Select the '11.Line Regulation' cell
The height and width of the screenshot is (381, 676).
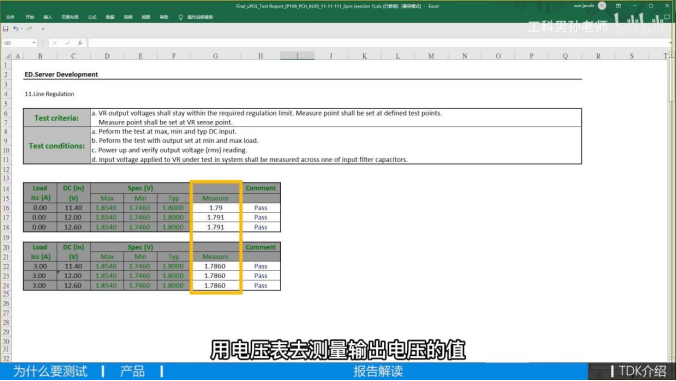click(50, 94)
